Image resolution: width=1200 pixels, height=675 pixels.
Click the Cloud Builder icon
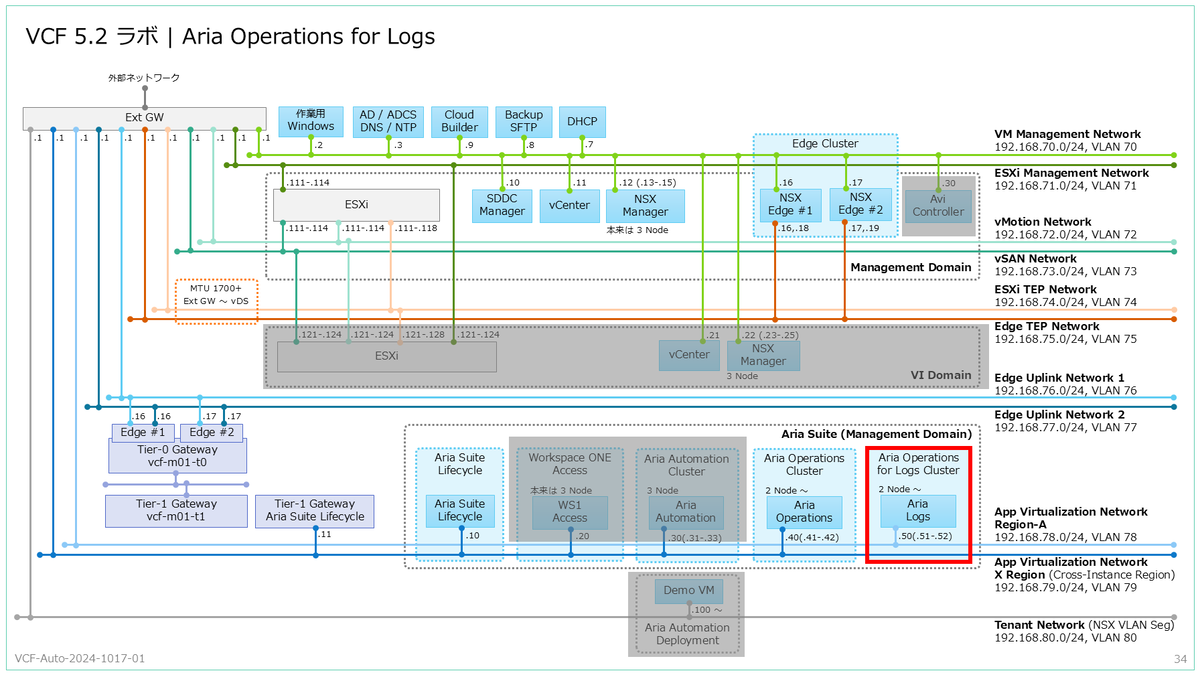[459, 121]
